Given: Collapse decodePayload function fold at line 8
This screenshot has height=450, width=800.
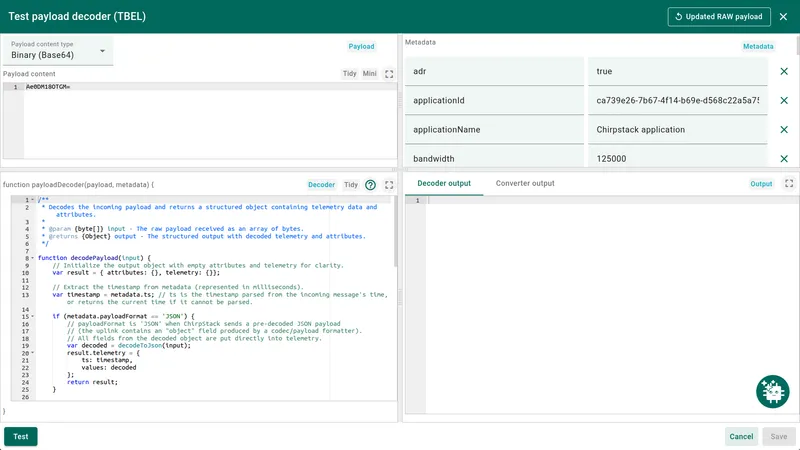Looking at the screenshot, I should coord(33,258).
